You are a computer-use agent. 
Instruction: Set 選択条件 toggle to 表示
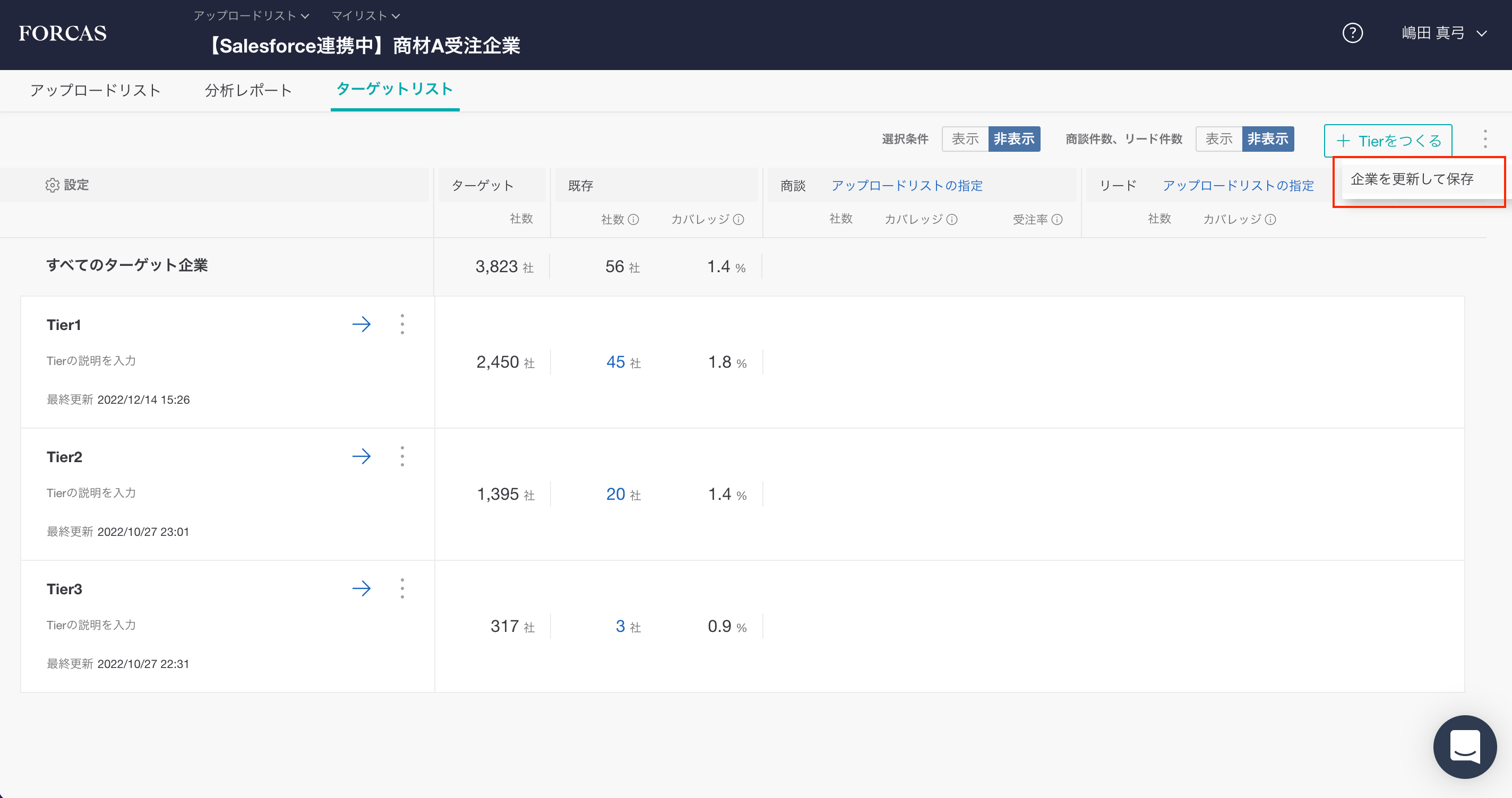(965, 139)
